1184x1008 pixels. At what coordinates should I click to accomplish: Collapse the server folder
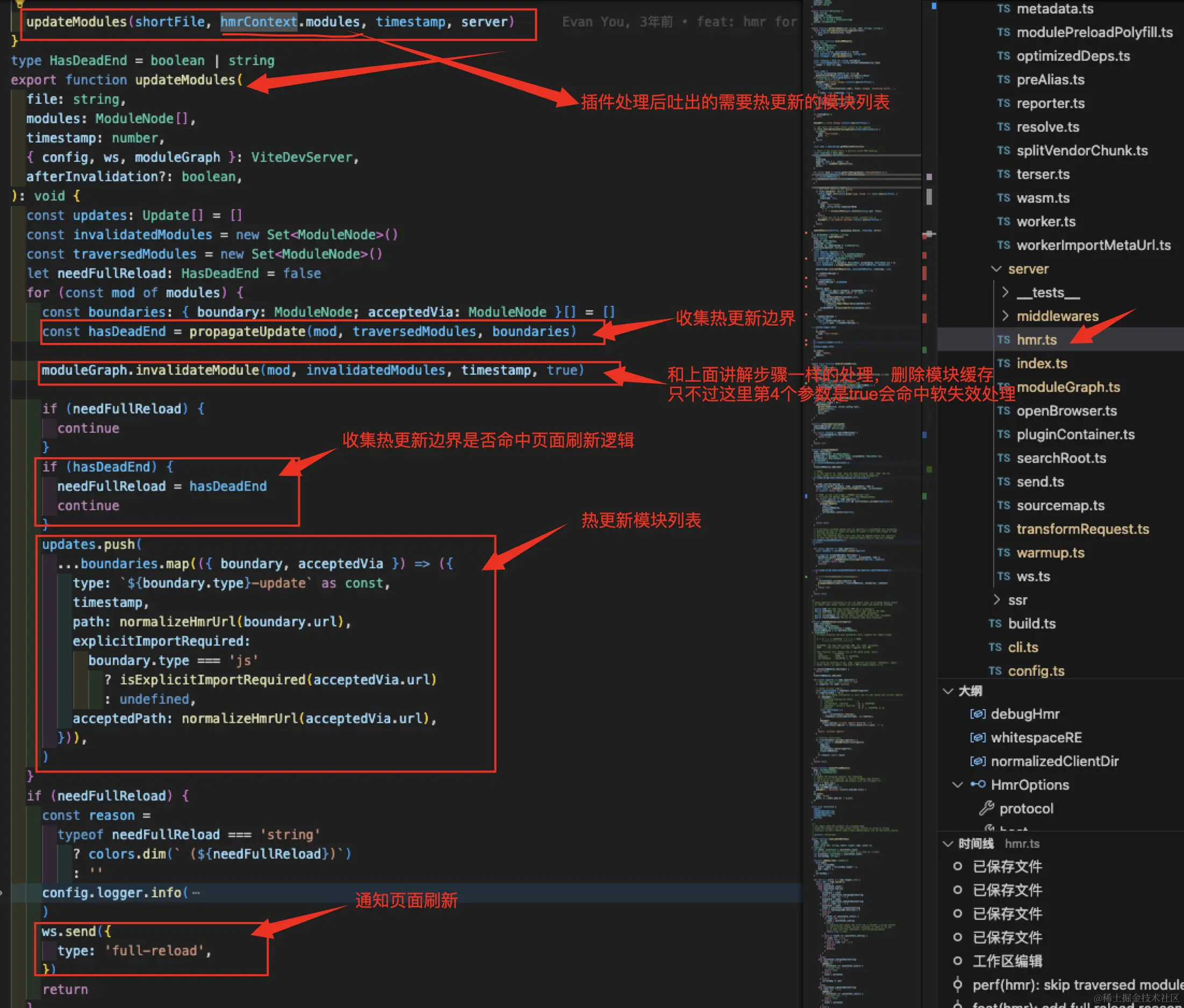(996, 269)
